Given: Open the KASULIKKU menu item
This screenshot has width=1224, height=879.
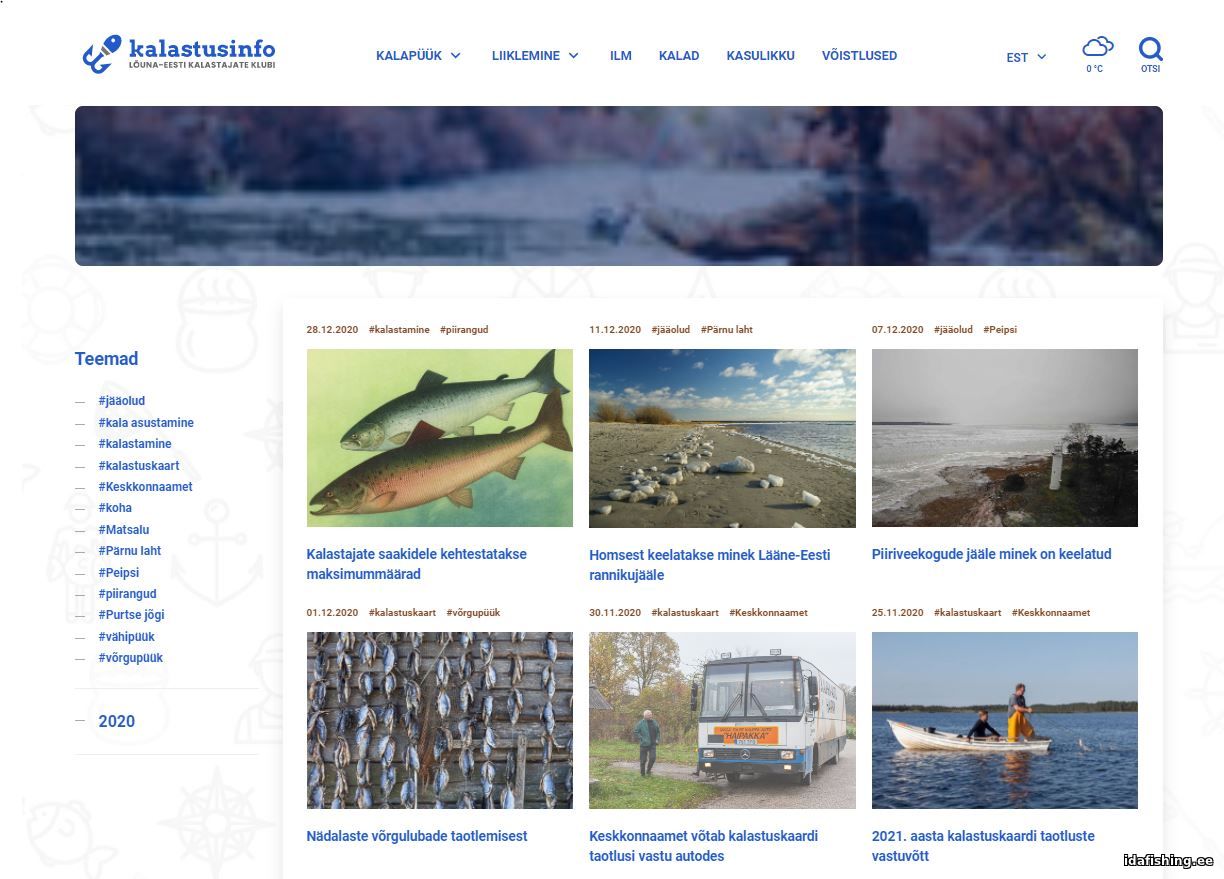Looking at the screenshot, I should (760, 56).
